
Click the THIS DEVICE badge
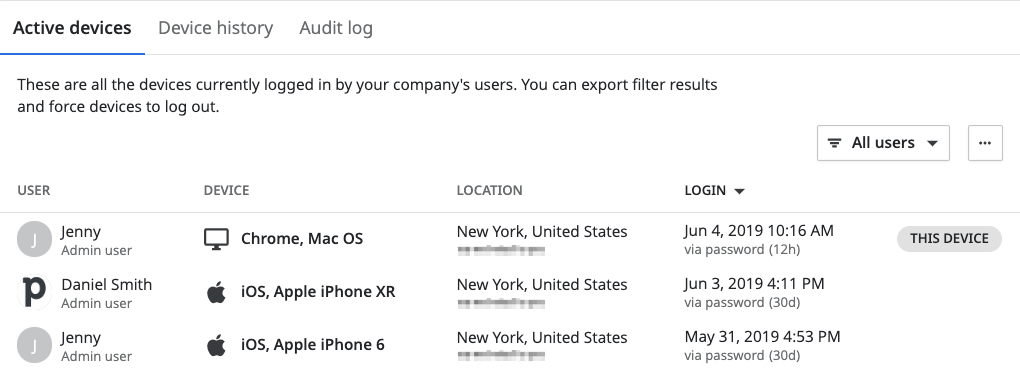[949, 239]
